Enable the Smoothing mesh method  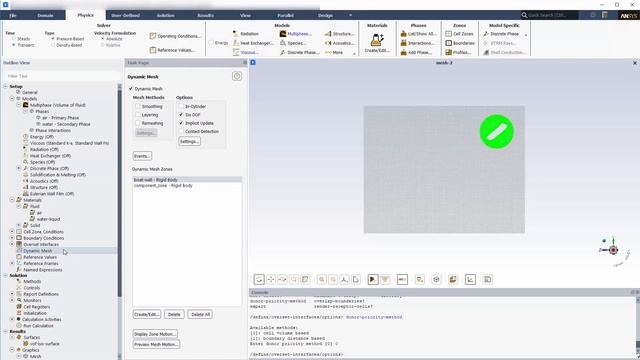click(x=138, y=107)
